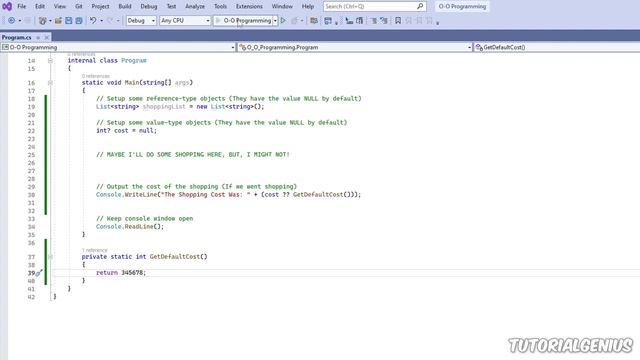Open the undo history dropdown arrow
Screen dimensions: 640x360
(101, 20)
